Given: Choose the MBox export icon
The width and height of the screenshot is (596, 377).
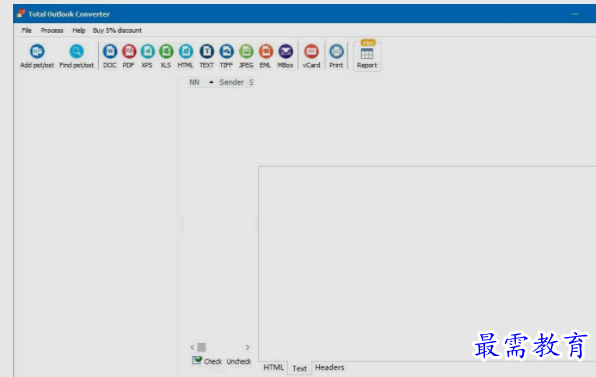Looking at the screenshot, I should pos(285,56).
